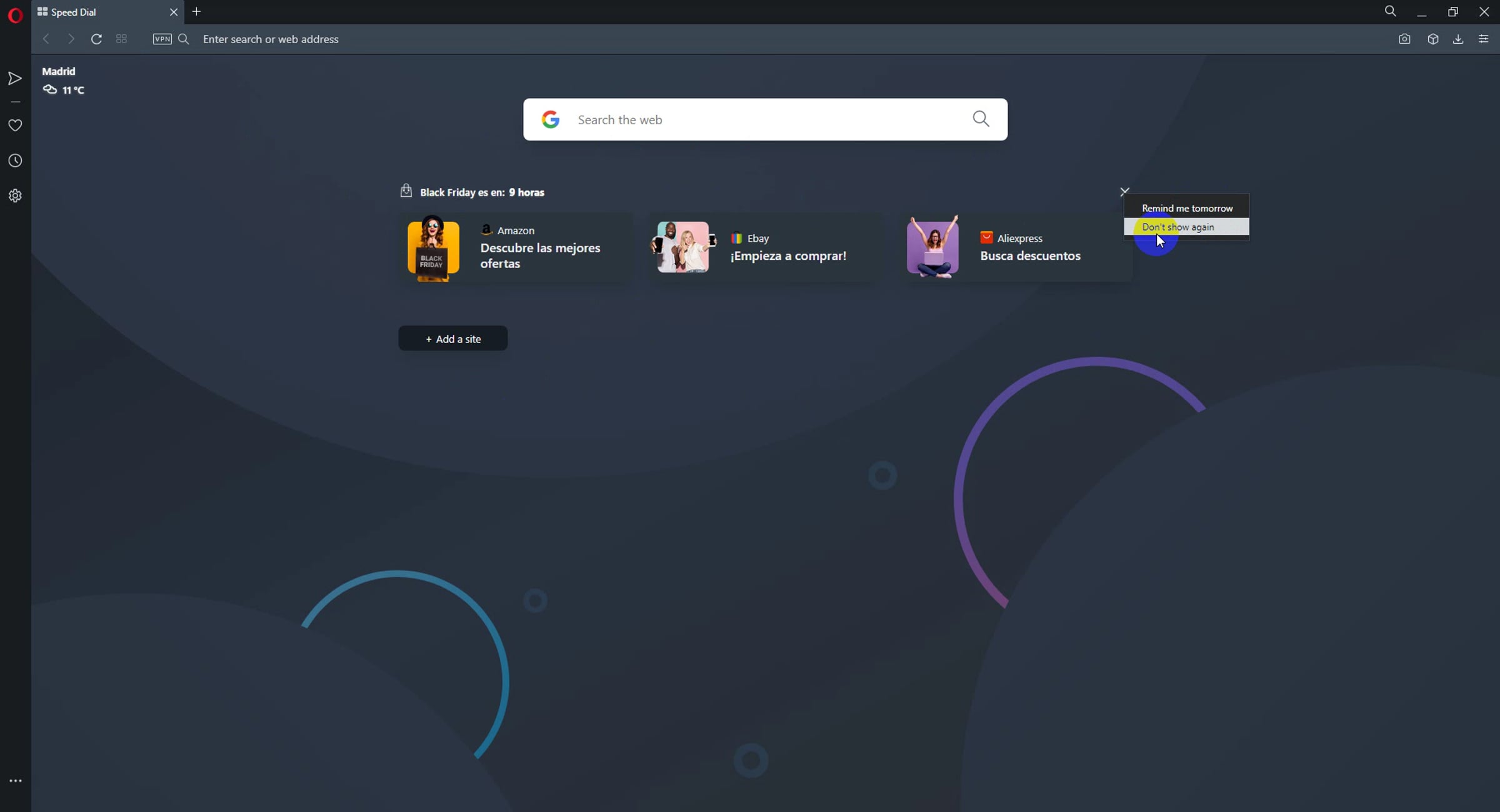Image resolution: width=1500 pixels, height=812 pixels.
Task: Go back to previous page
Action: 46,39
